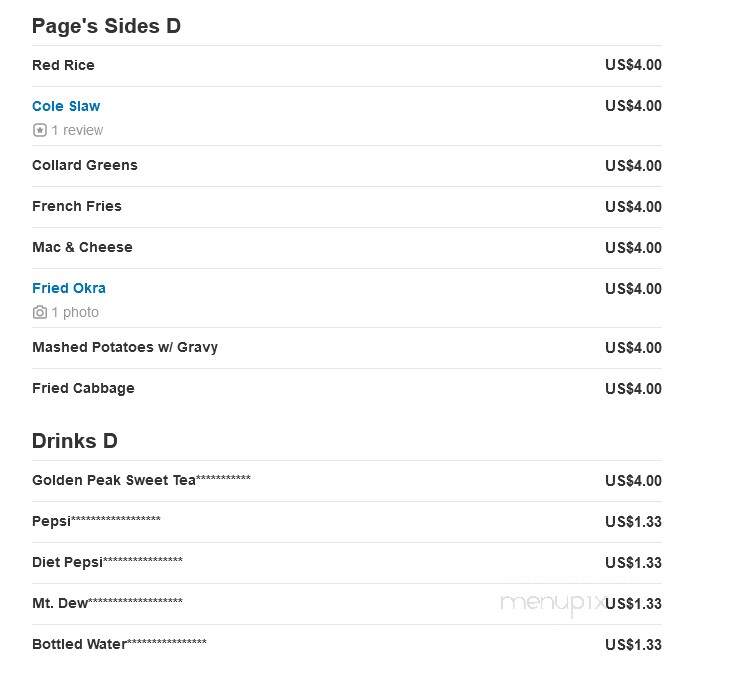View the 1 photo text for Fried Okra

tap(75, 312)
